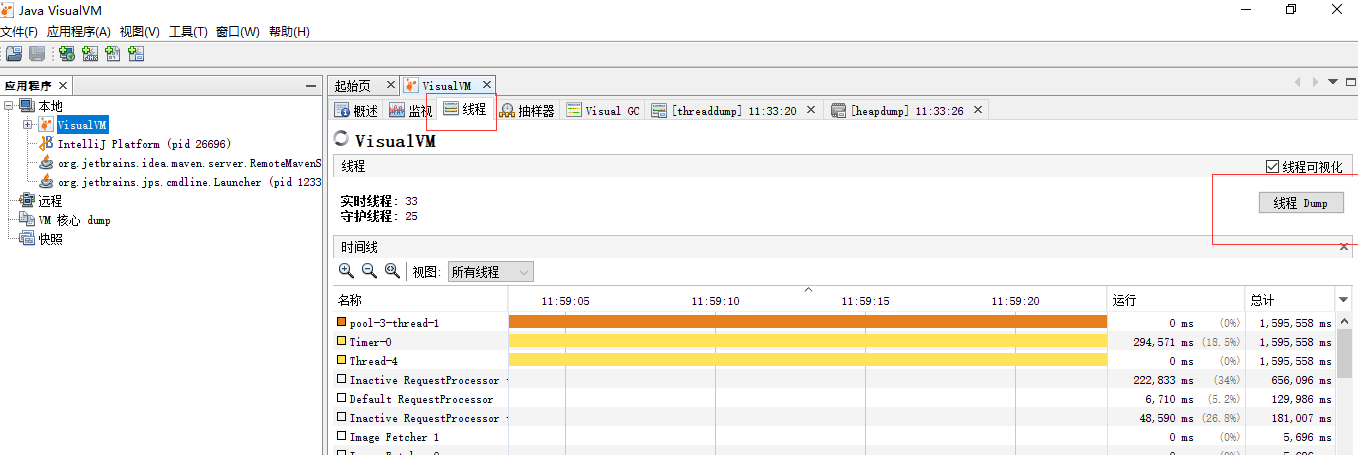Click the VM 核心 dump icon
The width and height of the screenshot is (1358, 455).
pos(27,220)
